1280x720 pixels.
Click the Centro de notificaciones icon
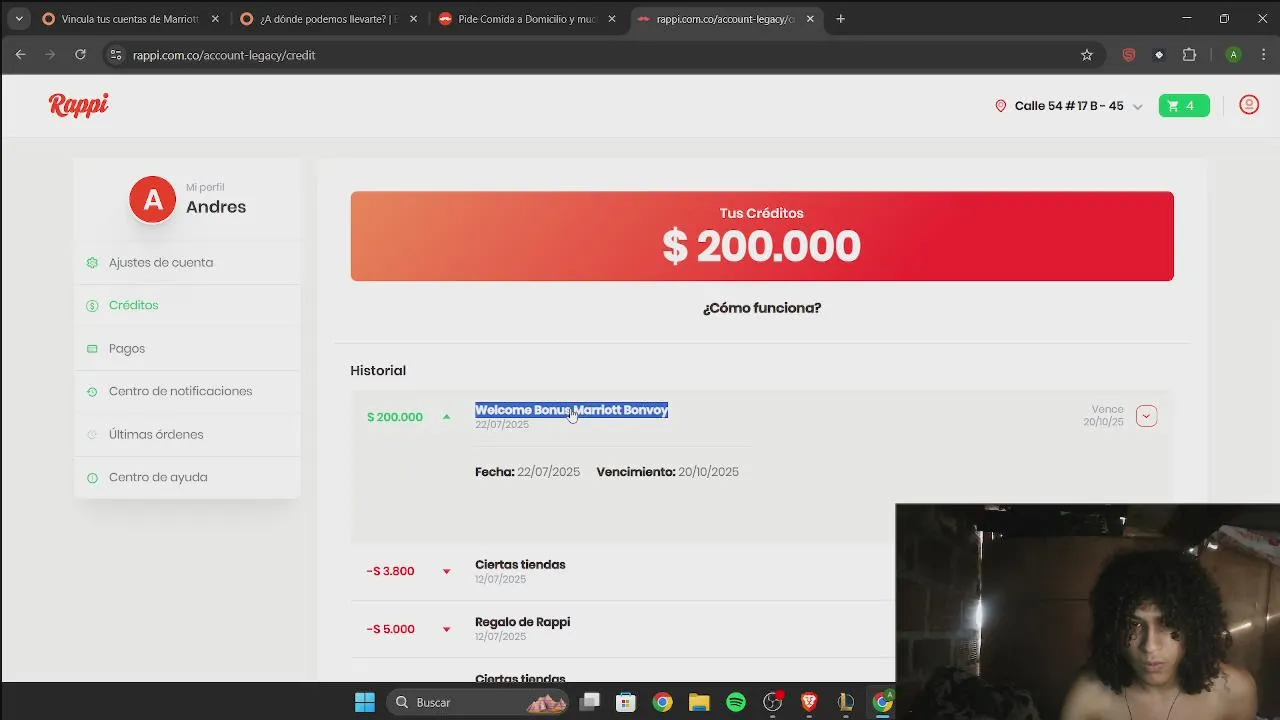[92, 392]
